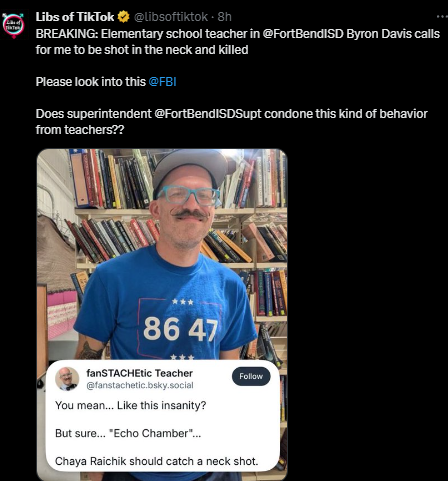448x481 pixels.
Task: Open the @FBI mention link
Action: [x=162, y=82]
